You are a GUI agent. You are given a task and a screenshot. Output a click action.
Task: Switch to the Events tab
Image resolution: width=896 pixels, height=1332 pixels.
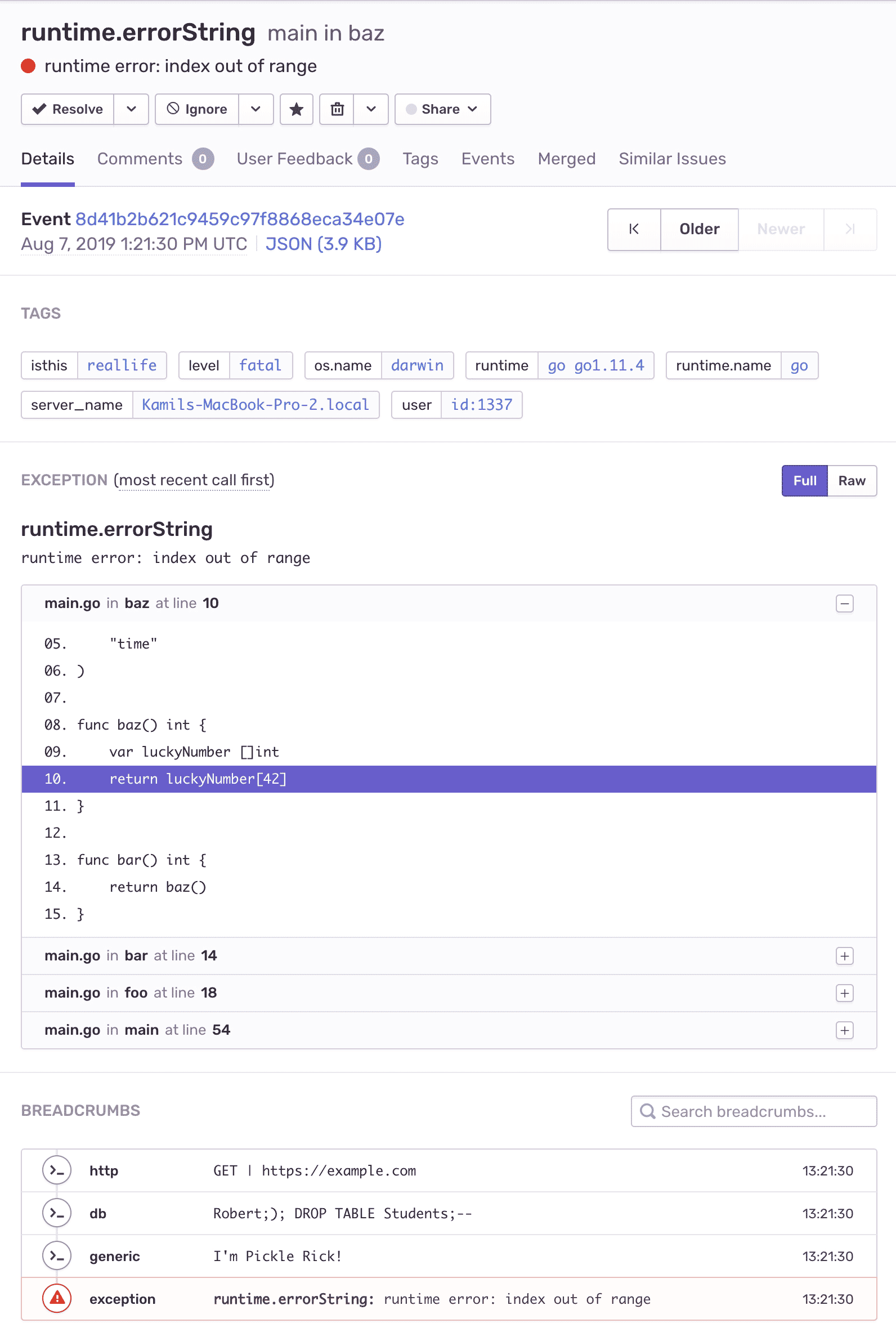(487, 159)
